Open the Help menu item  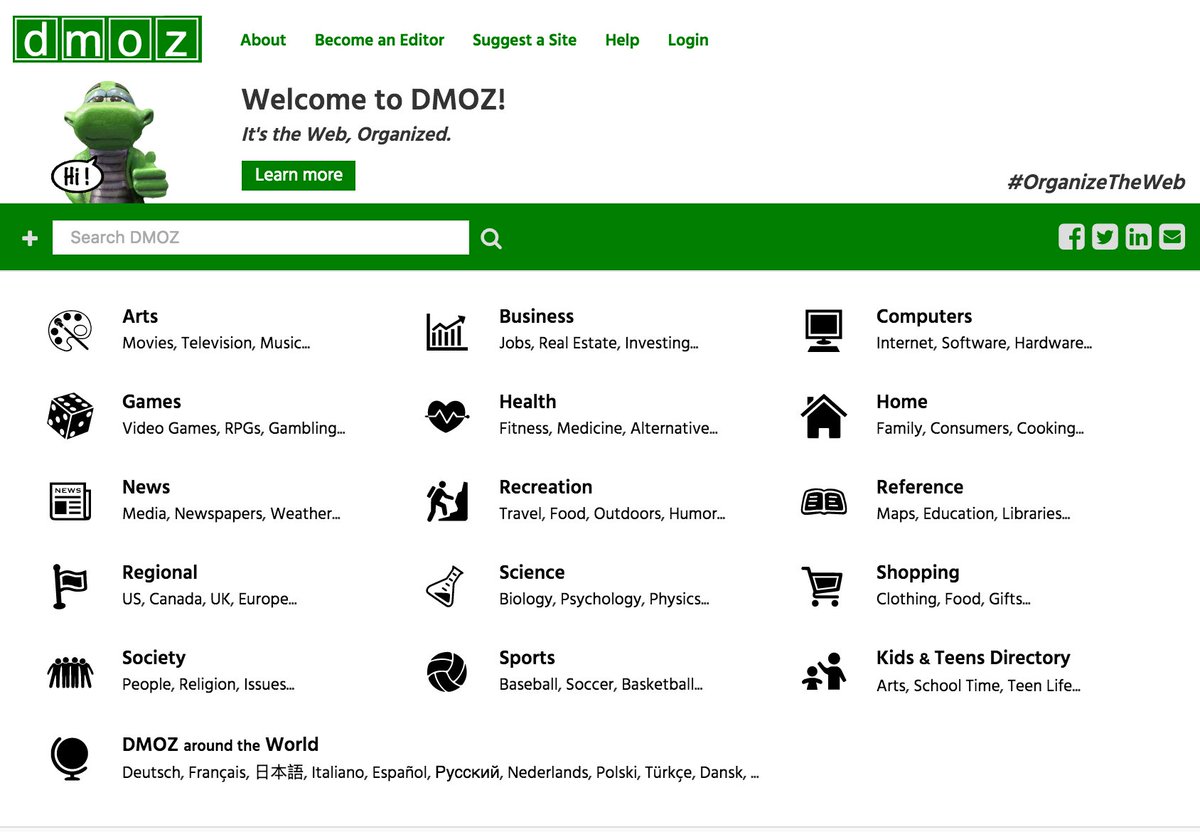pos(622,40)
